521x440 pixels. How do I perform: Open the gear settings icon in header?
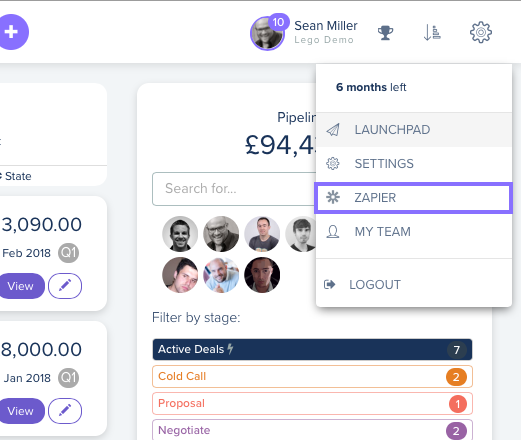pyautogui.click(x=481, y=32)
